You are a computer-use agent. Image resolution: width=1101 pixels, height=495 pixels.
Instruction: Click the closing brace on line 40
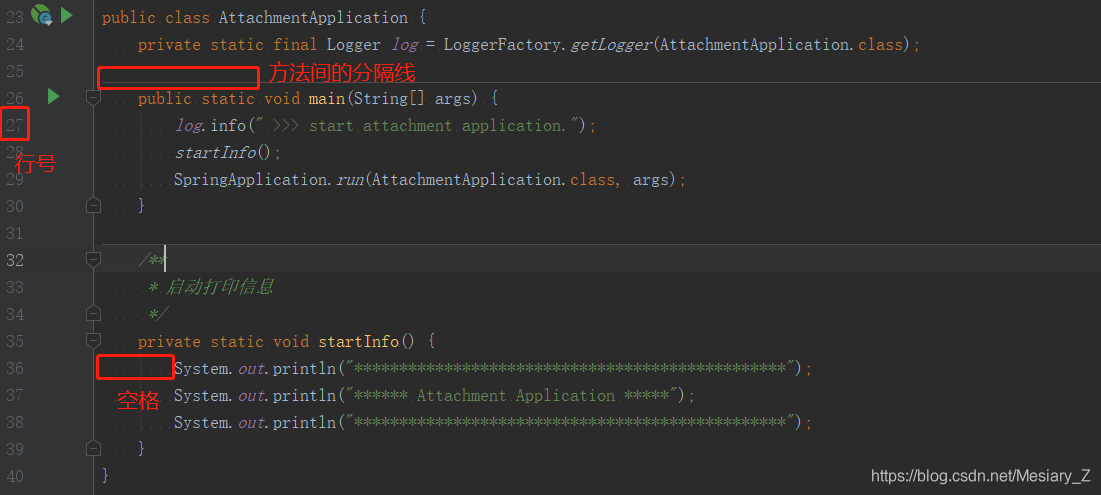click(106, 476)
